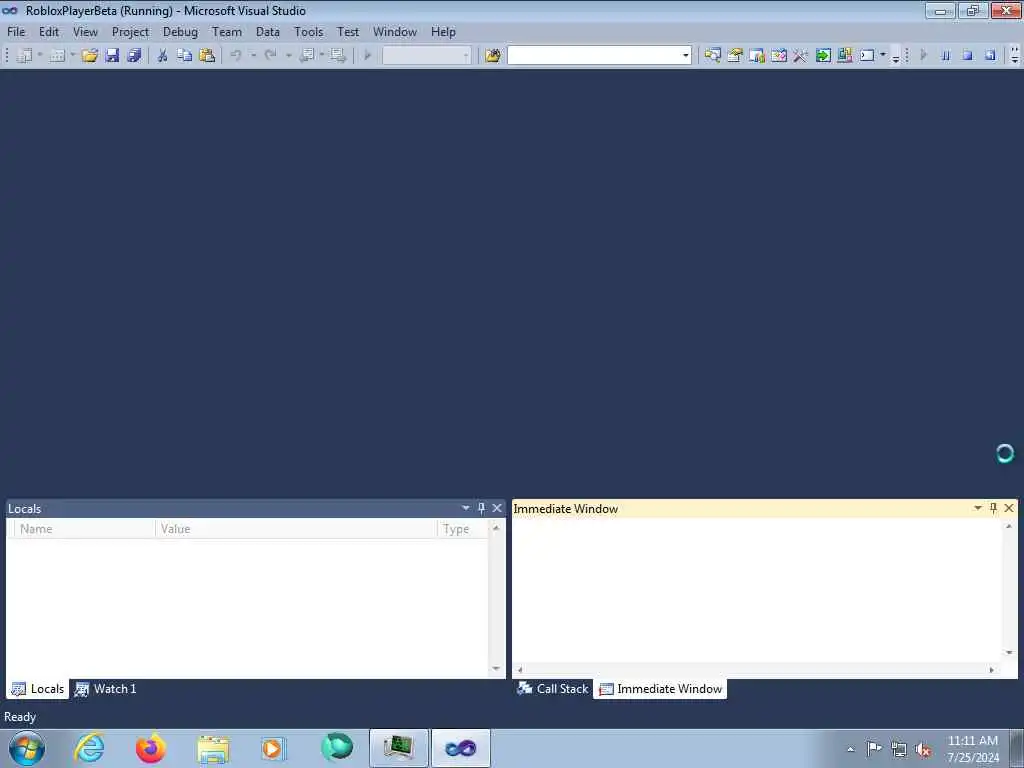Toggle auto-hide pin on Immediate Window
The width and height of the screenshot is (1024, 768).
pyautogui.click(x=993, y=508)
